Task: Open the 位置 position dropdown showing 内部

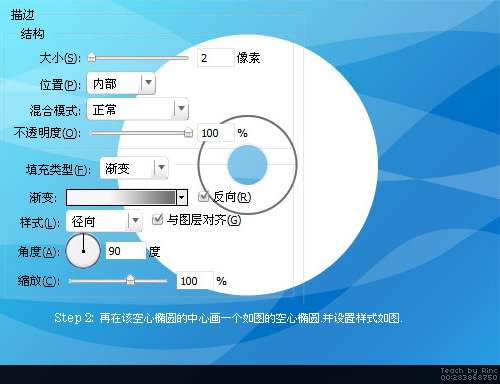Action: 121,83
